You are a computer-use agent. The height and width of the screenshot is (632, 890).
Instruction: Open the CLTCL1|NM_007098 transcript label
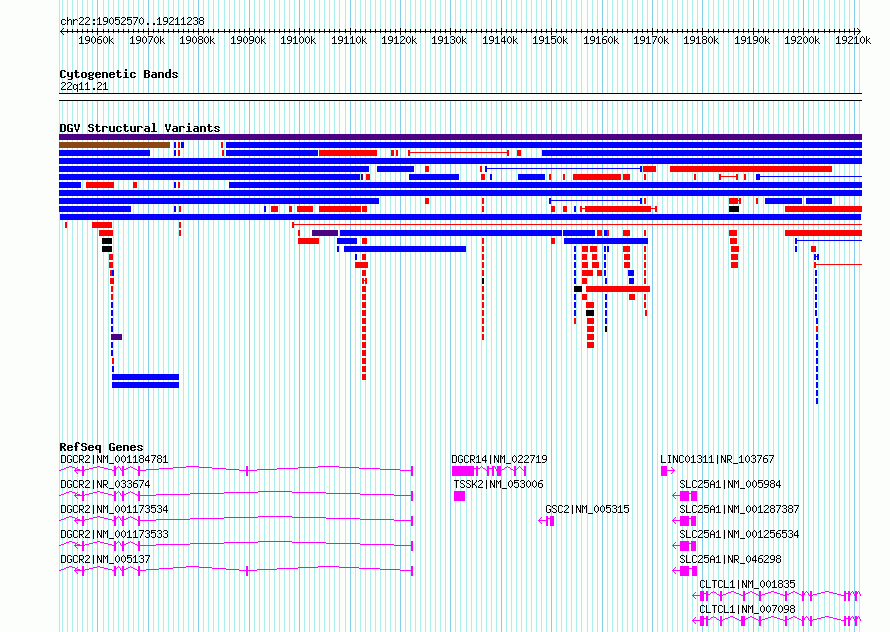coord(747,609)
